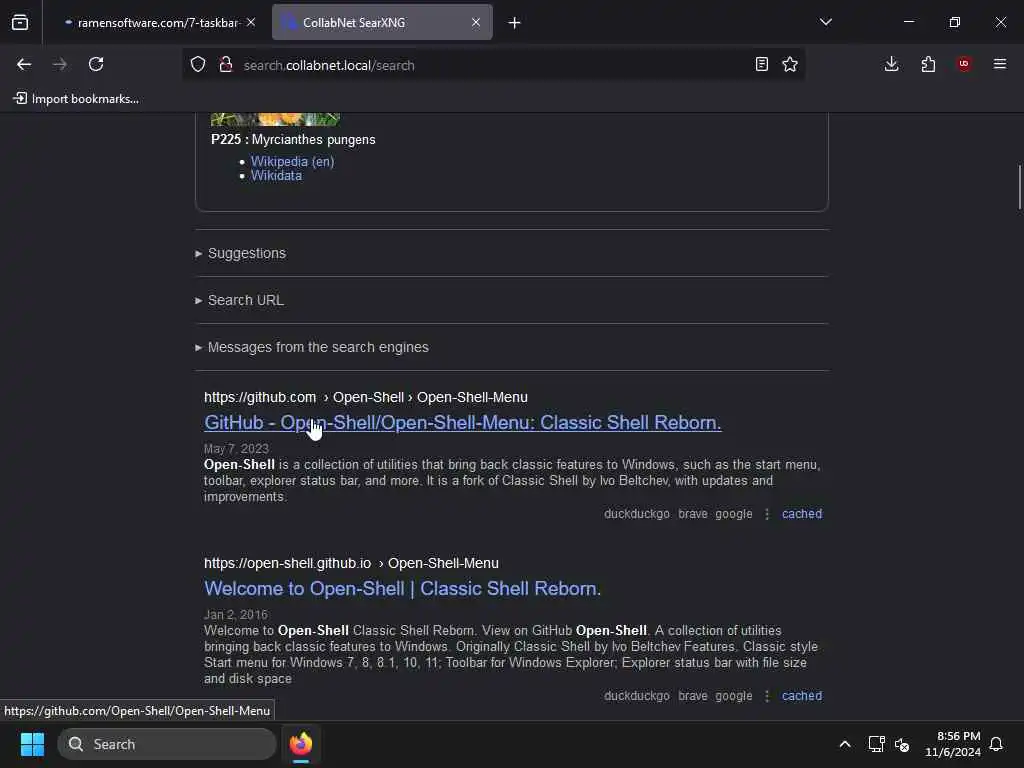Image resolution: width=1024 pixels, height=768 pixels.
Task: Open more options dots for GitHub result
Action: (x=767, y=514)
